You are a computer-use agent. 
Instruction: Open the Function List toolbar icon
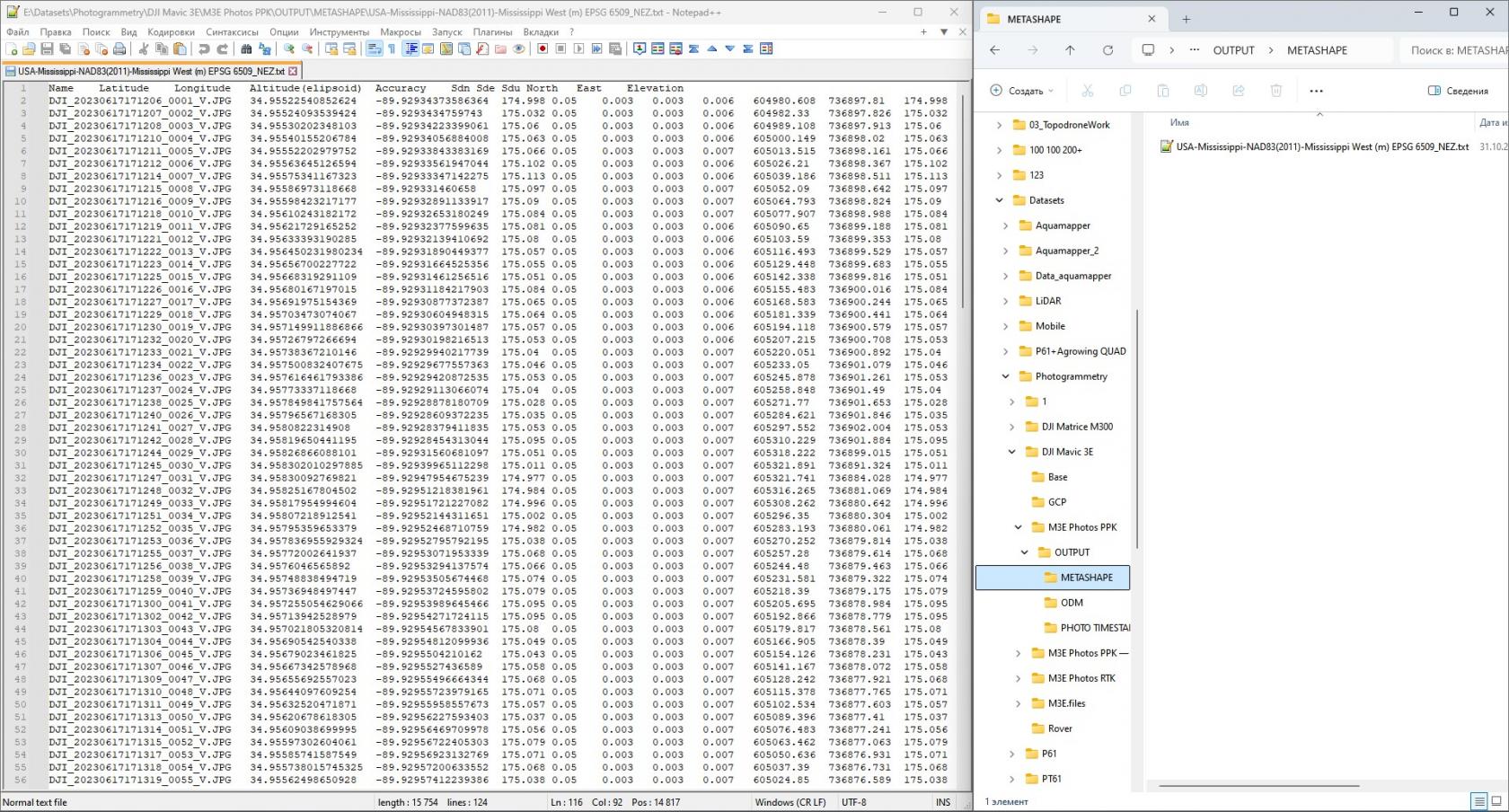click(482, 49)
